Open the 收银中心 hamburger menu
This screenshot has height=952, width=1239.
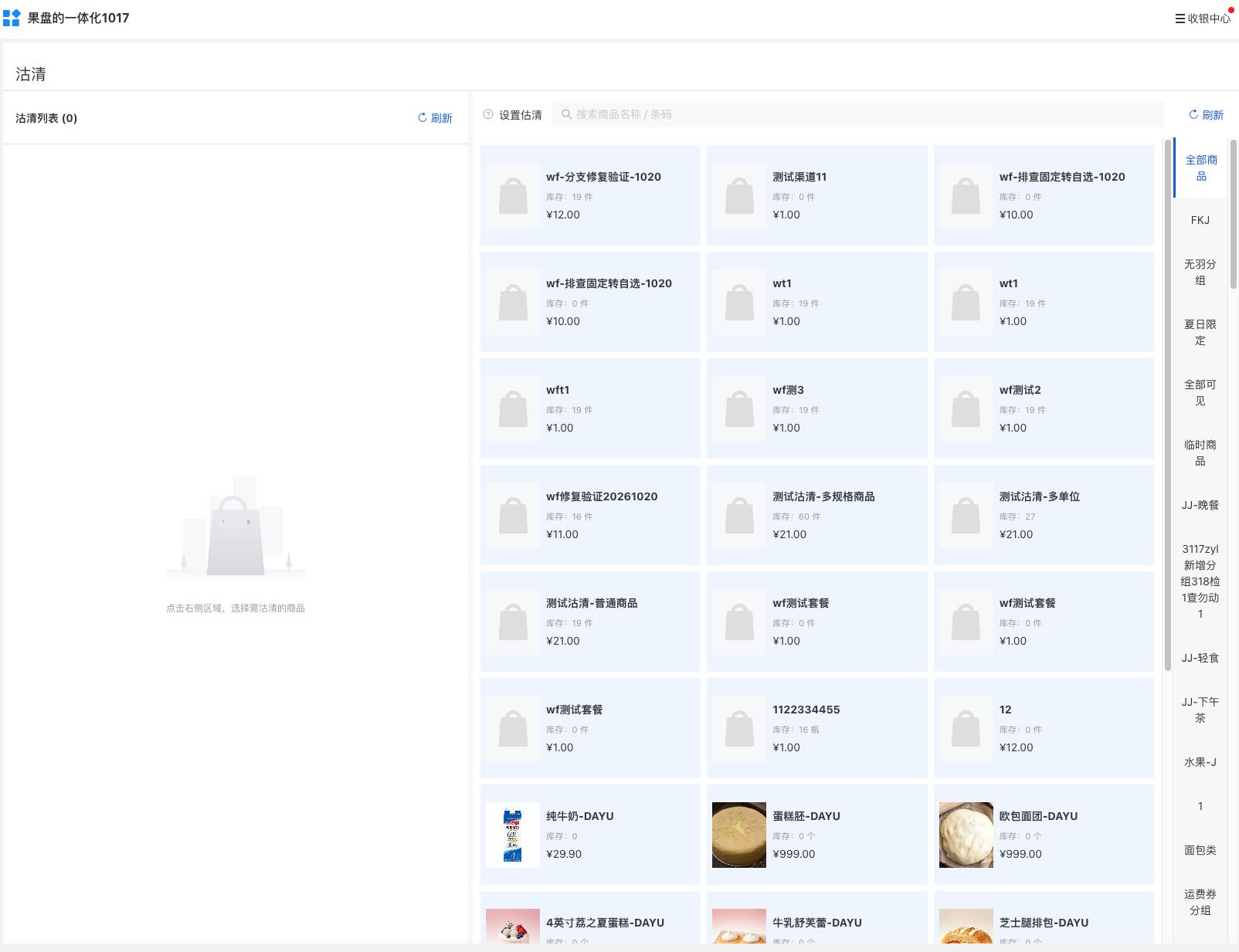point(1203,19)
